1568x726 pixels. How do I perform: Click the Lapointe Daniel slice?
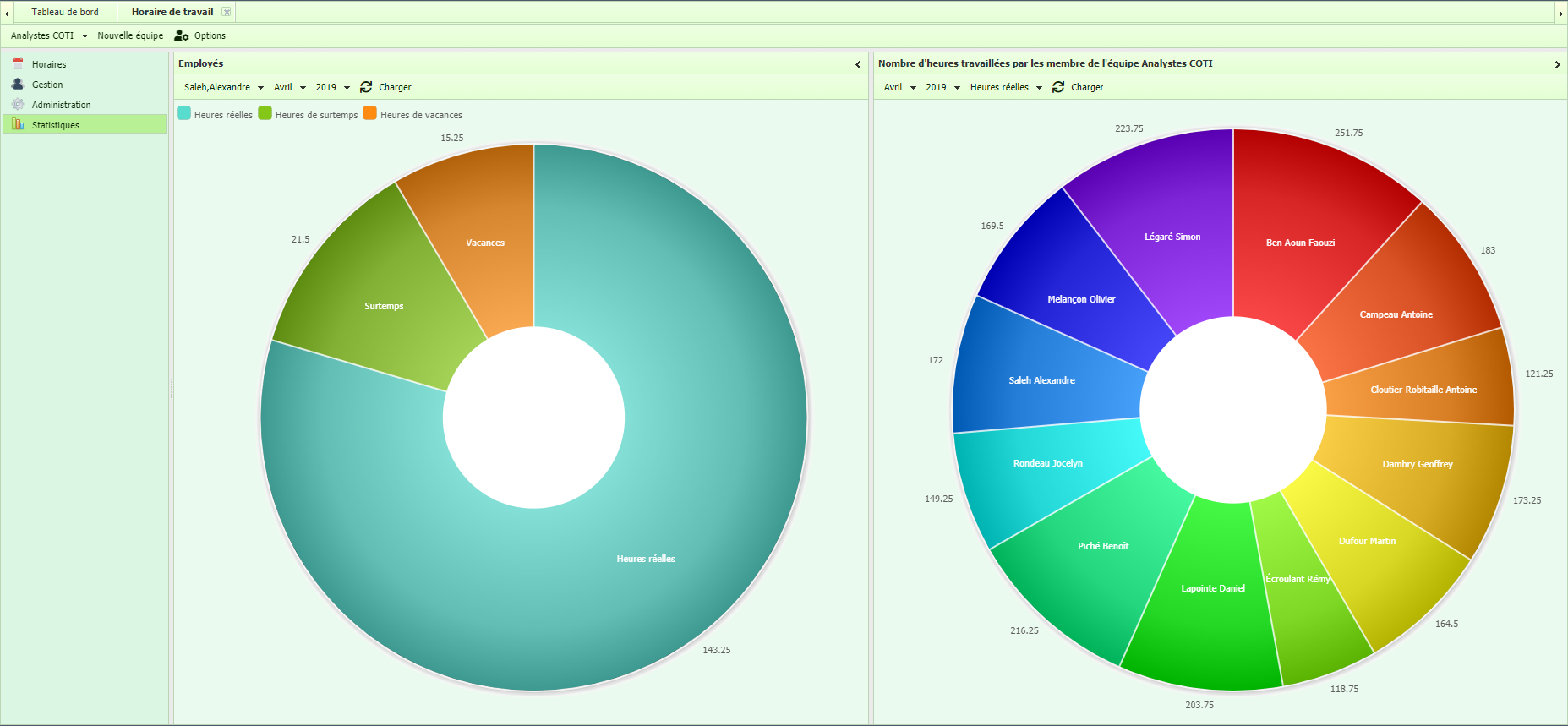tap(1212, 588)
